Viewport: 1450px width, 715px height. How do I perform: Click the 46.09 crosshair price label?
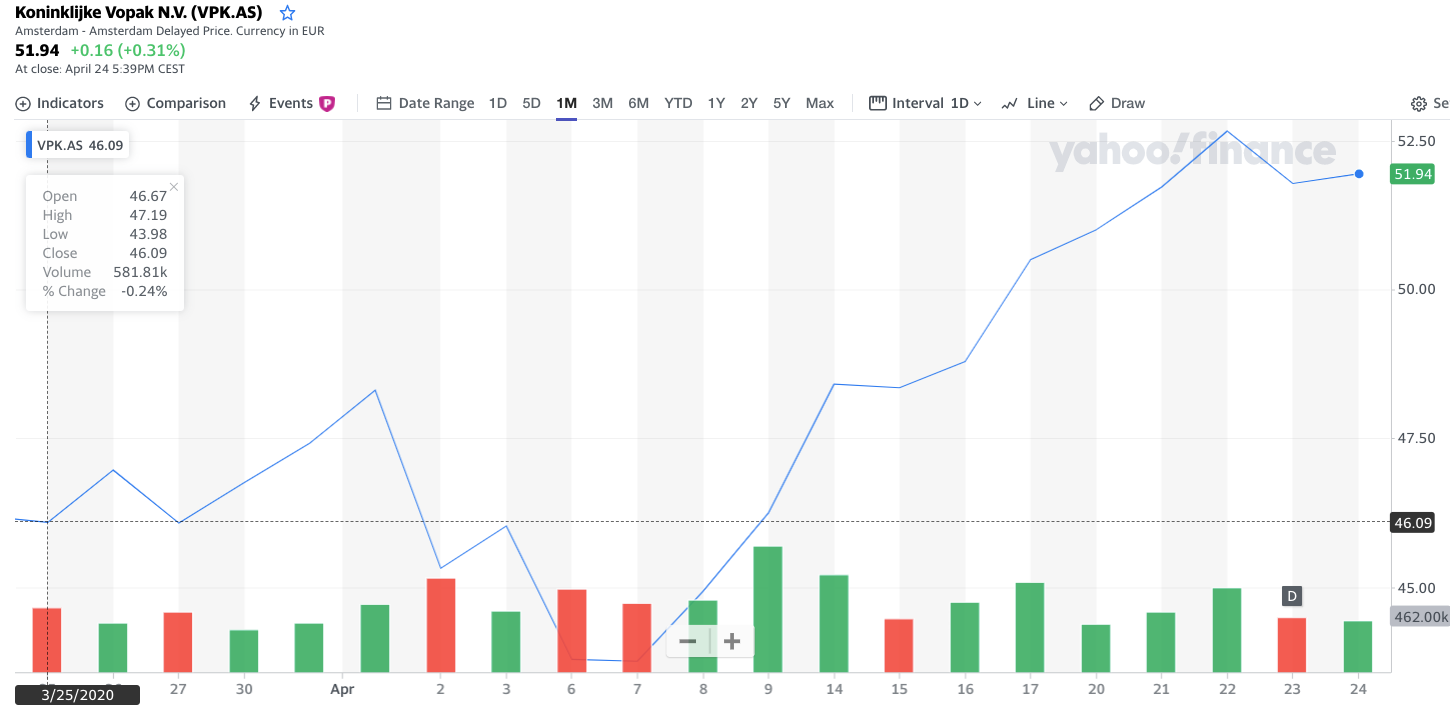pos(1413,522)
